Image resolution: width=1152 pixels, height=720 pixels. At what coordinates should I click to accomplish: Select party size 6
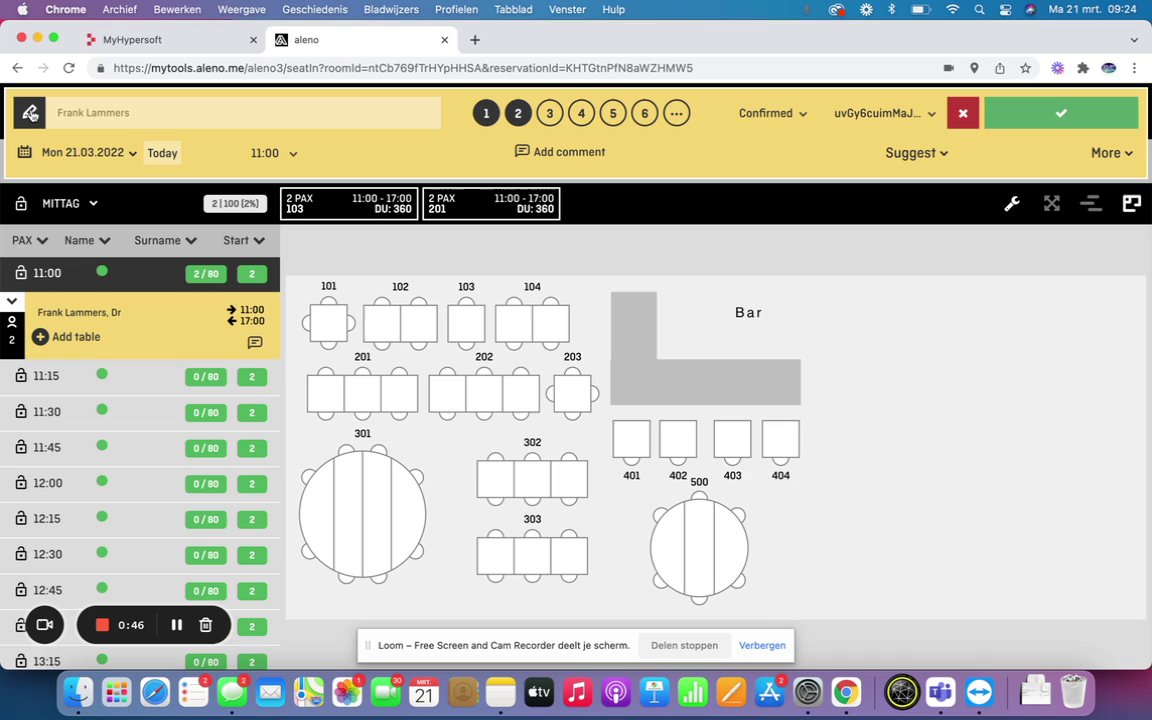(645, 113)
